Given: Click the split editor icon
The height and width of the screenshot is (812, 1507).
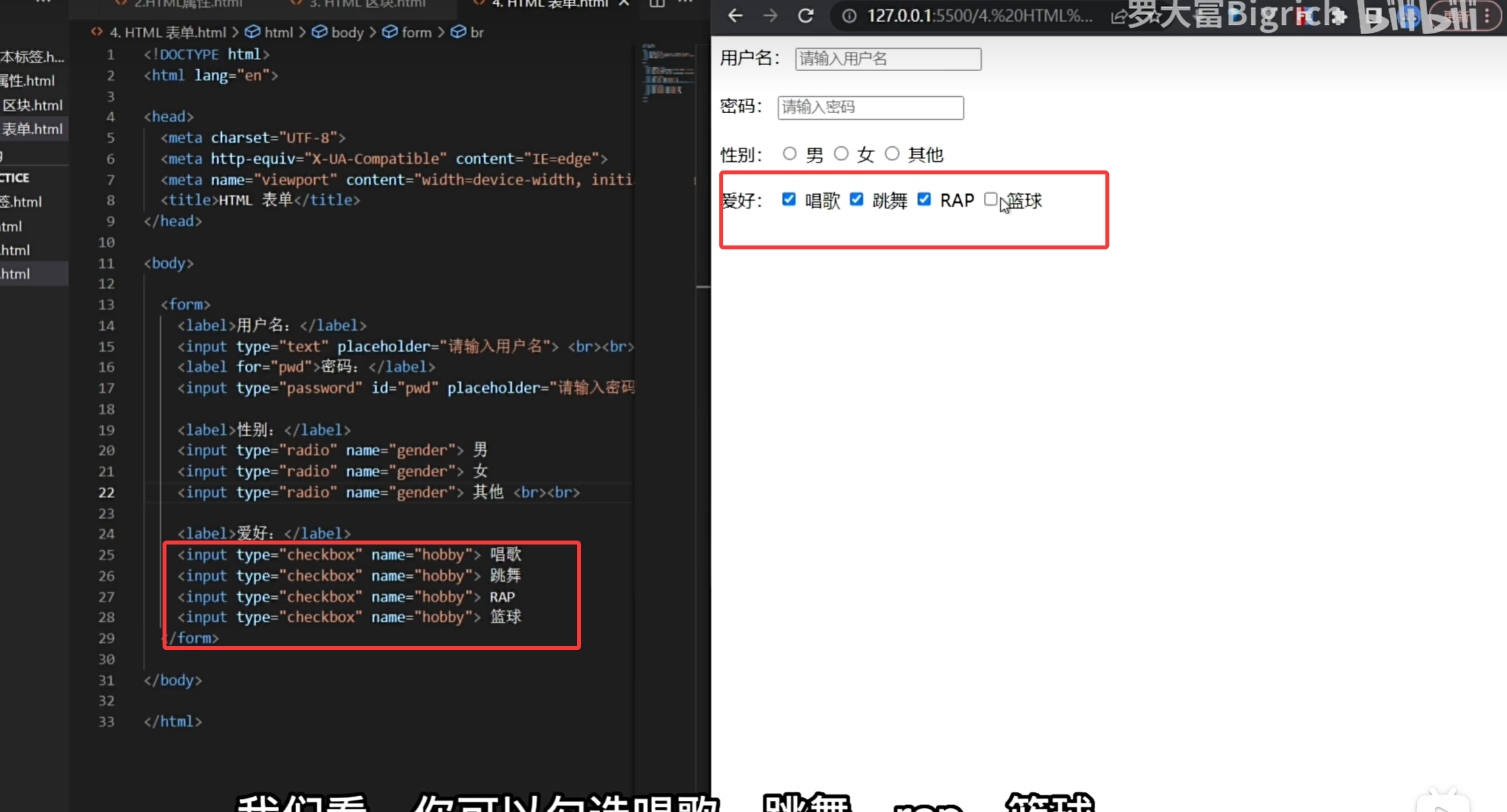Looking at the screenshot, I should pyautogui.click(x=657, y=3).
